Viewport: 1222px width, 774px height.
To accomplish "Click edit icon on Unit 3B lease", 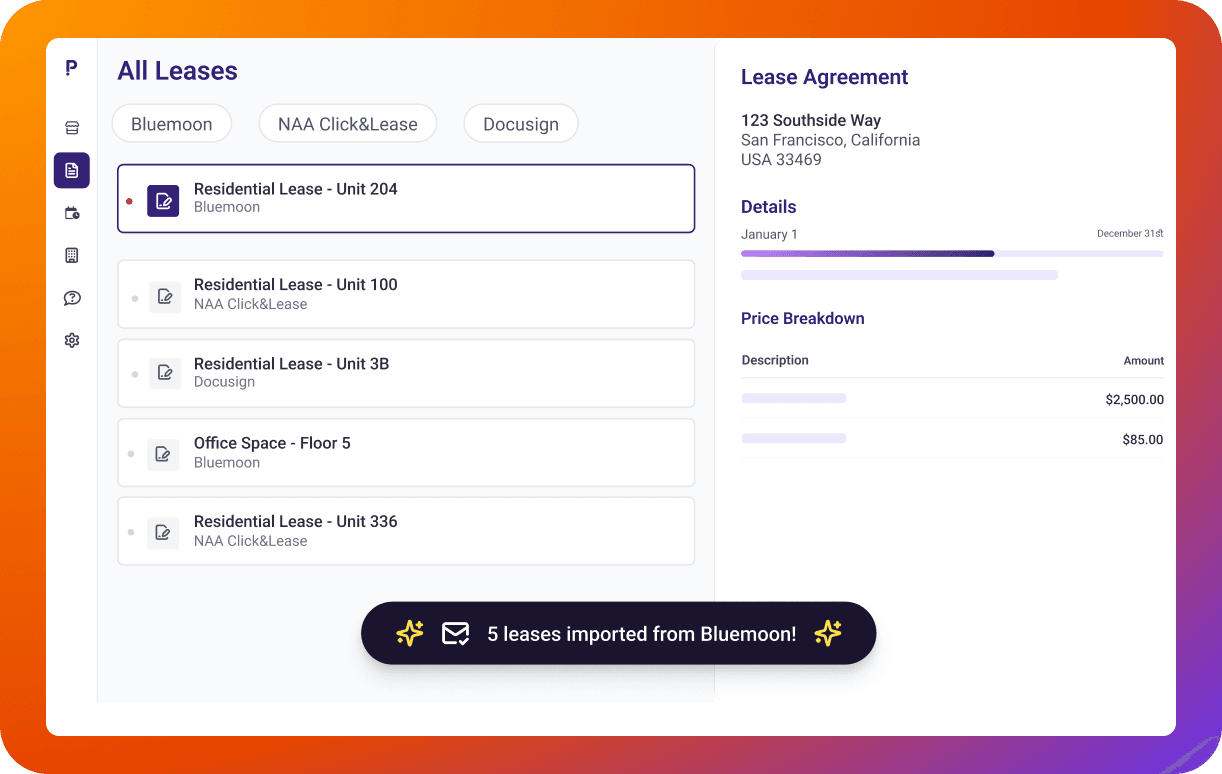I will click(165, 374).
